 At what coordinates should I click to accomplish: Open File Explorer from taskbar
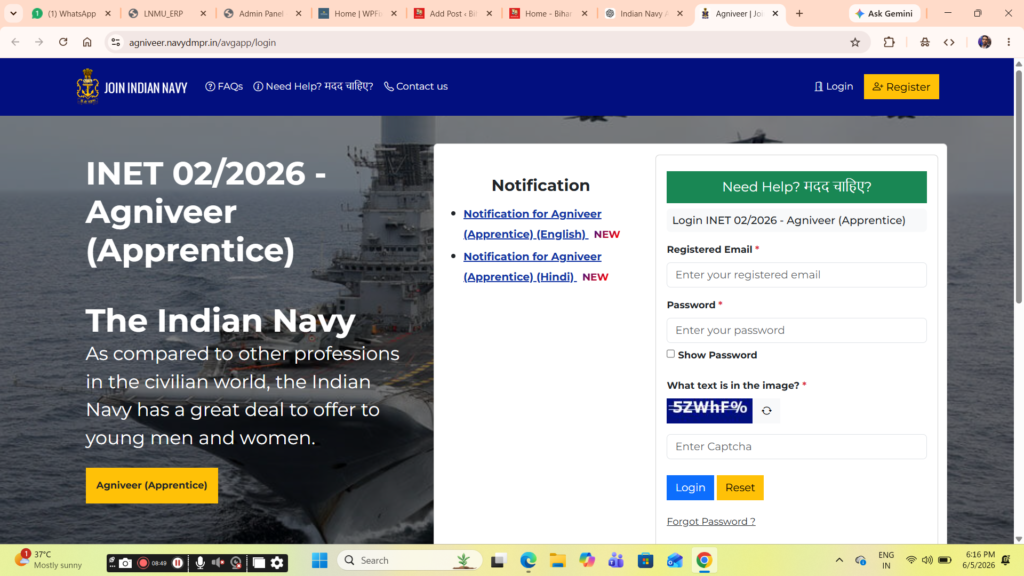coord(557,560)
